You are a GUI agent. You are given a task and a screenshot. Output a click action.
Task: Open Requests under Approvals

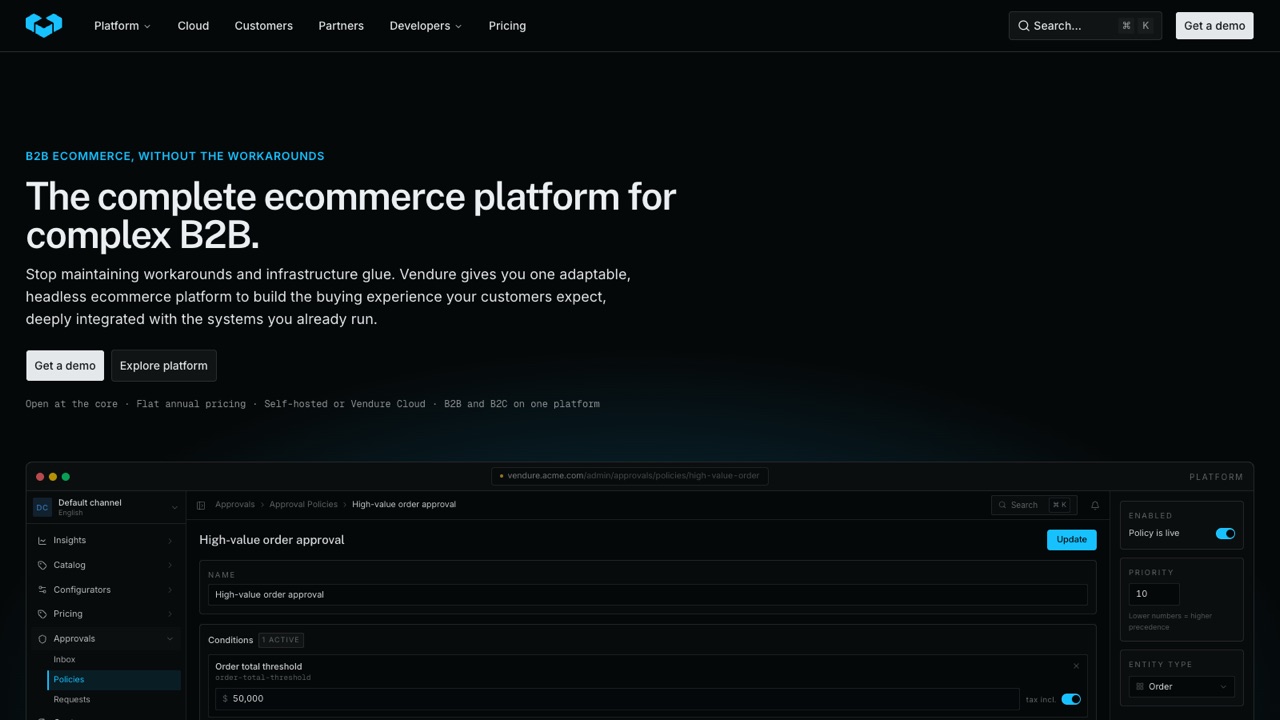coord(72,700)
